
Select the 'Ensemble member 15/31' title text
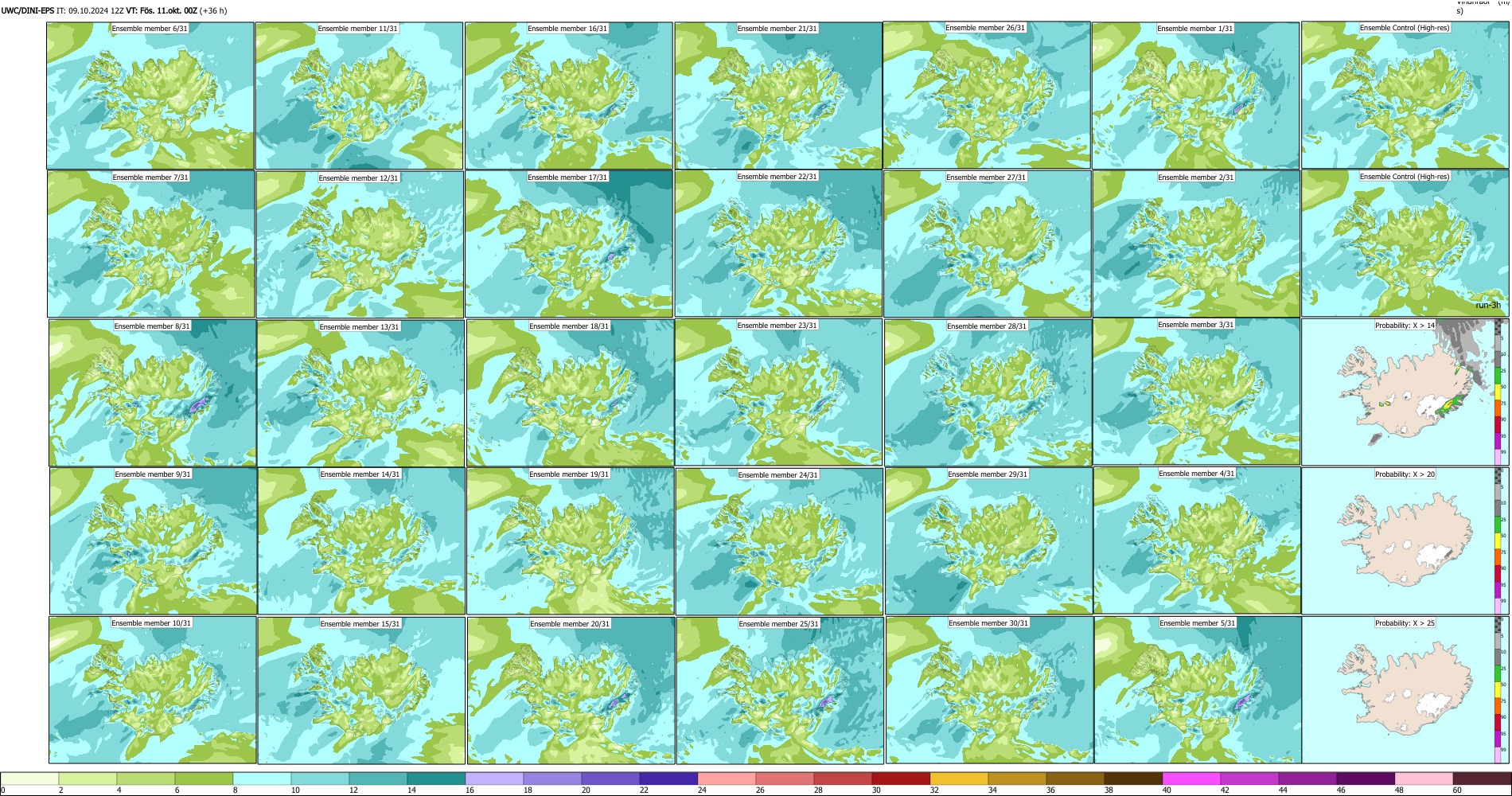pyautogui.click(x=360, y=624)
